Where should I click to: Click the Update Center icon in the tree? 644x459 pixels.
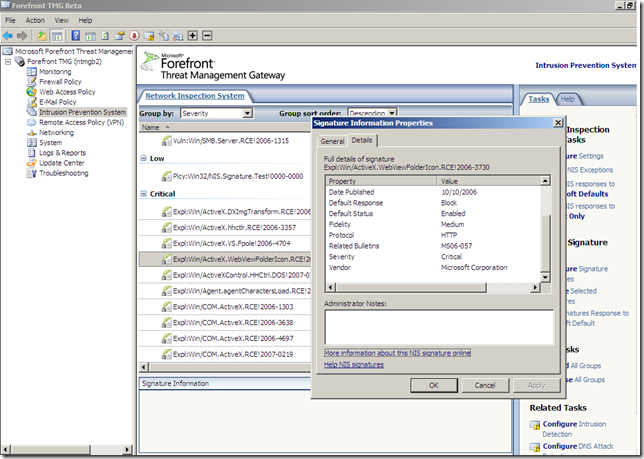click(32, 163)
